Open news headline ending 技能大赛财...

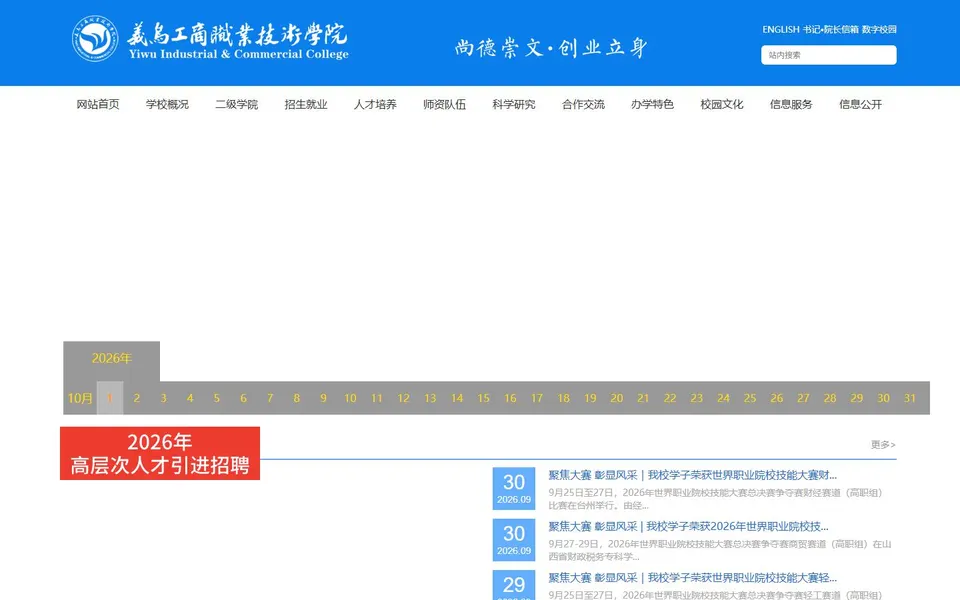click(692, 475)
